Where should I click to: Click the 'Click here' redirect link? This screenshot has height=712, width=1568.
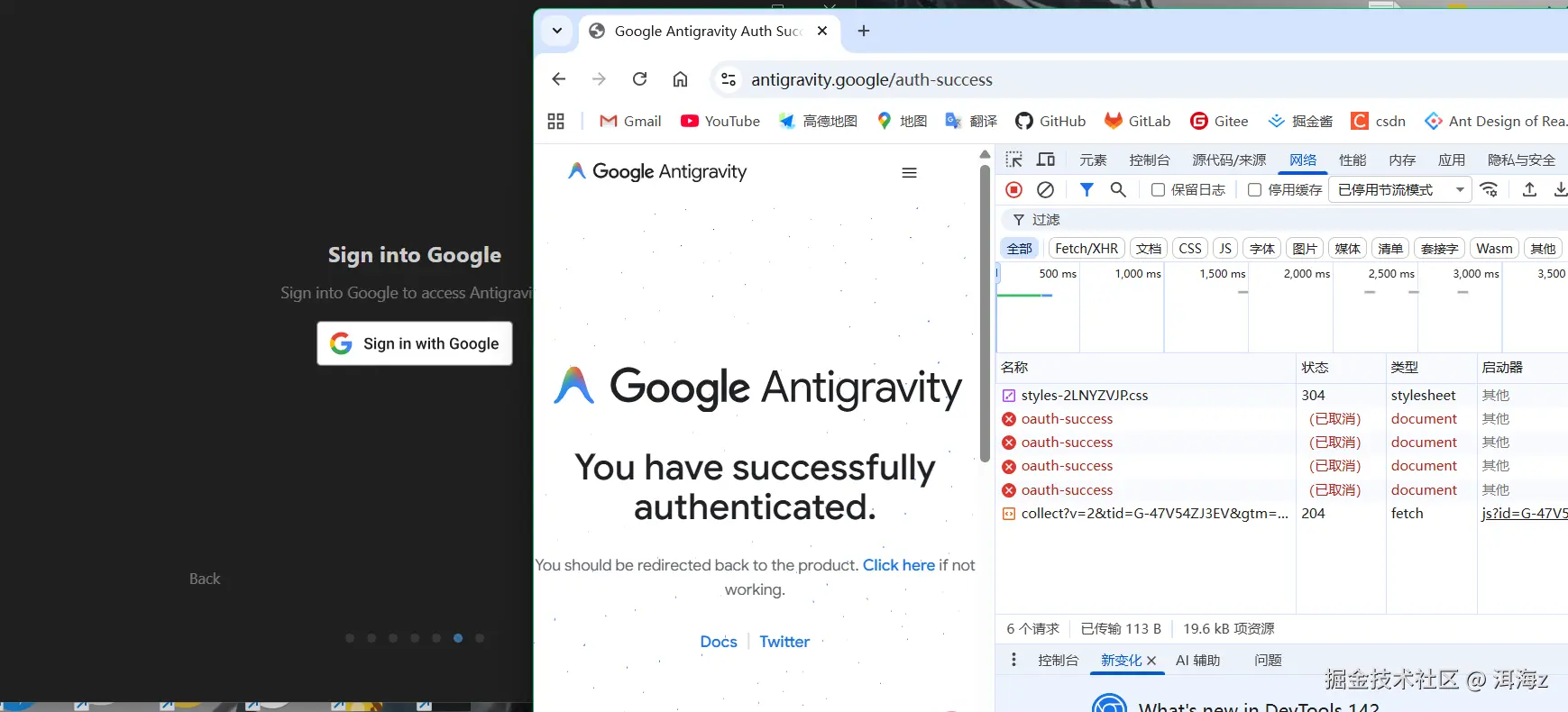898,565
